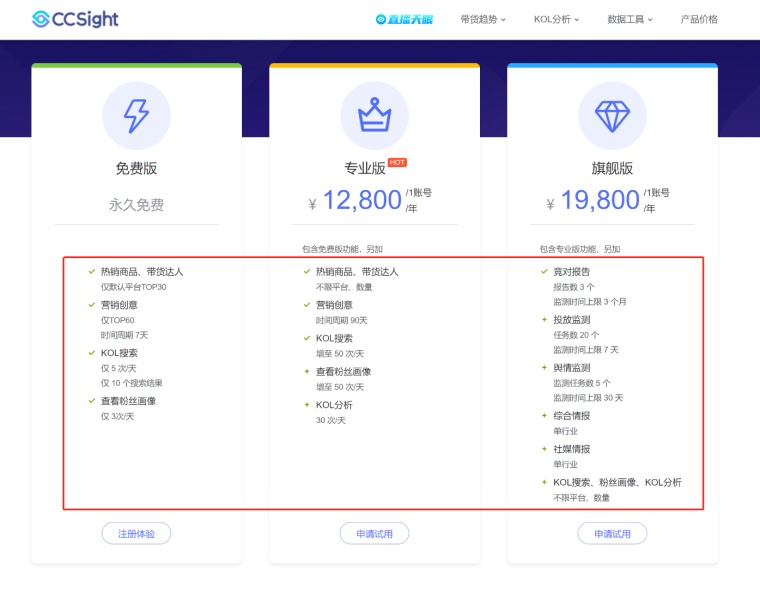Expand the KOL分析 dropdown in navigation

[556, 19]
